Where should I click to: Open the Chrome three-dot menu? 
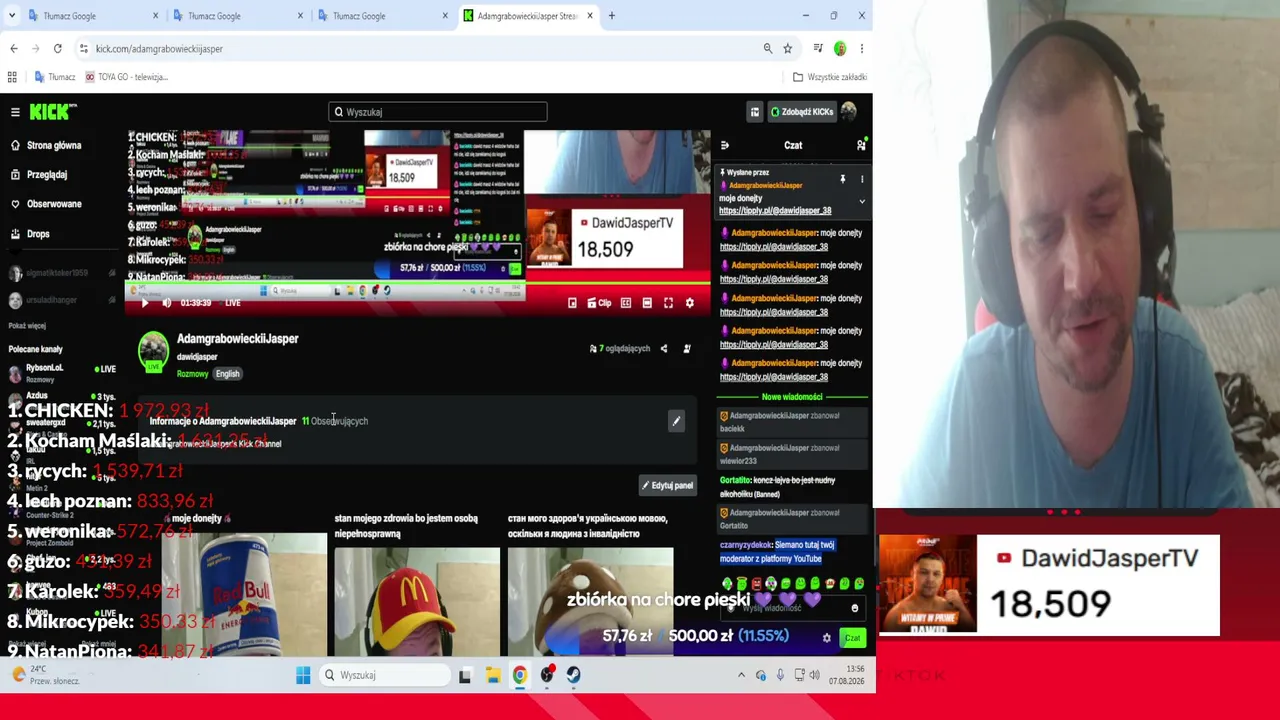tap(862, 48)
